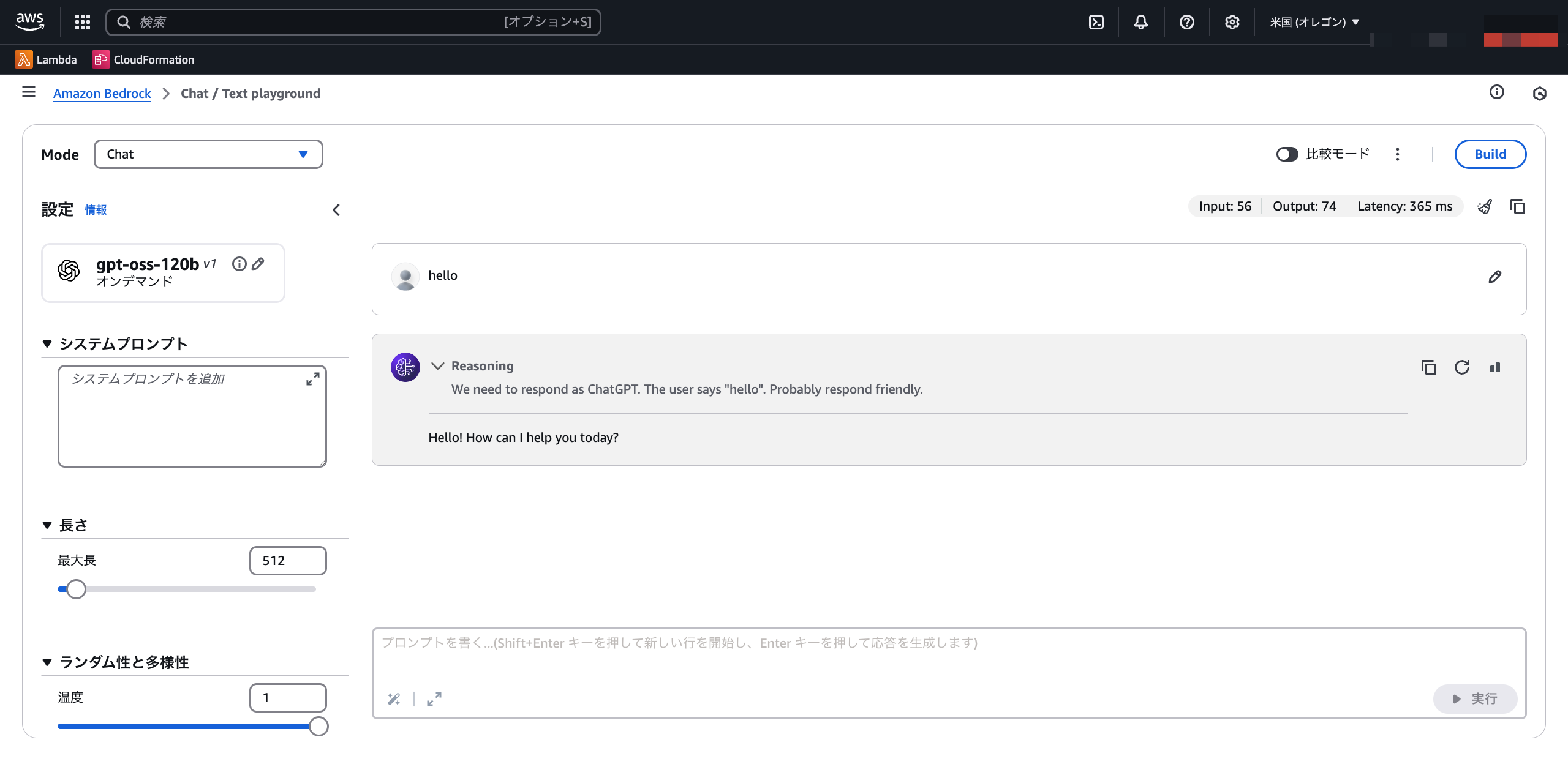The width and height of the screenshot is (1568, 775).
Task: View gpt-oss-120b model info icon
Action: coord(239,264)
